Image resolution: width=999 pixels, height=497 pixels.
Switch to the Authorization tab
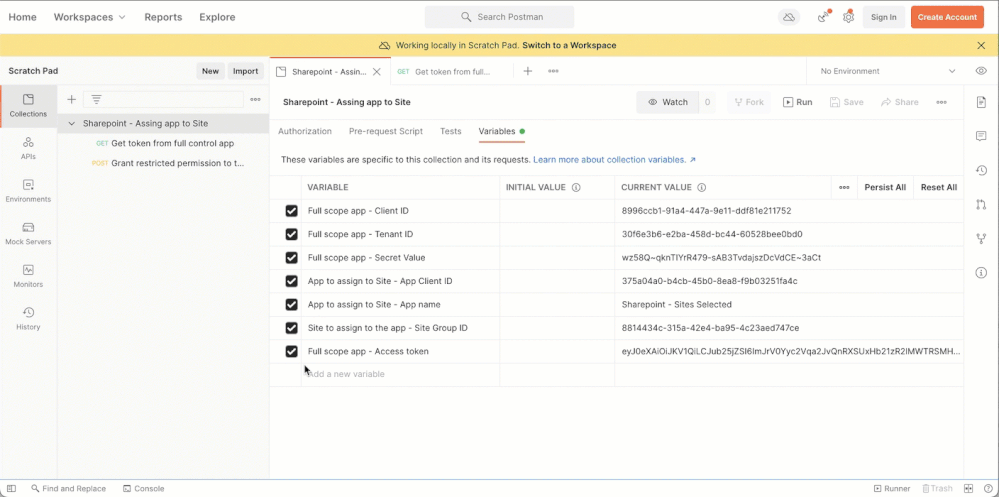click(305, 131)
